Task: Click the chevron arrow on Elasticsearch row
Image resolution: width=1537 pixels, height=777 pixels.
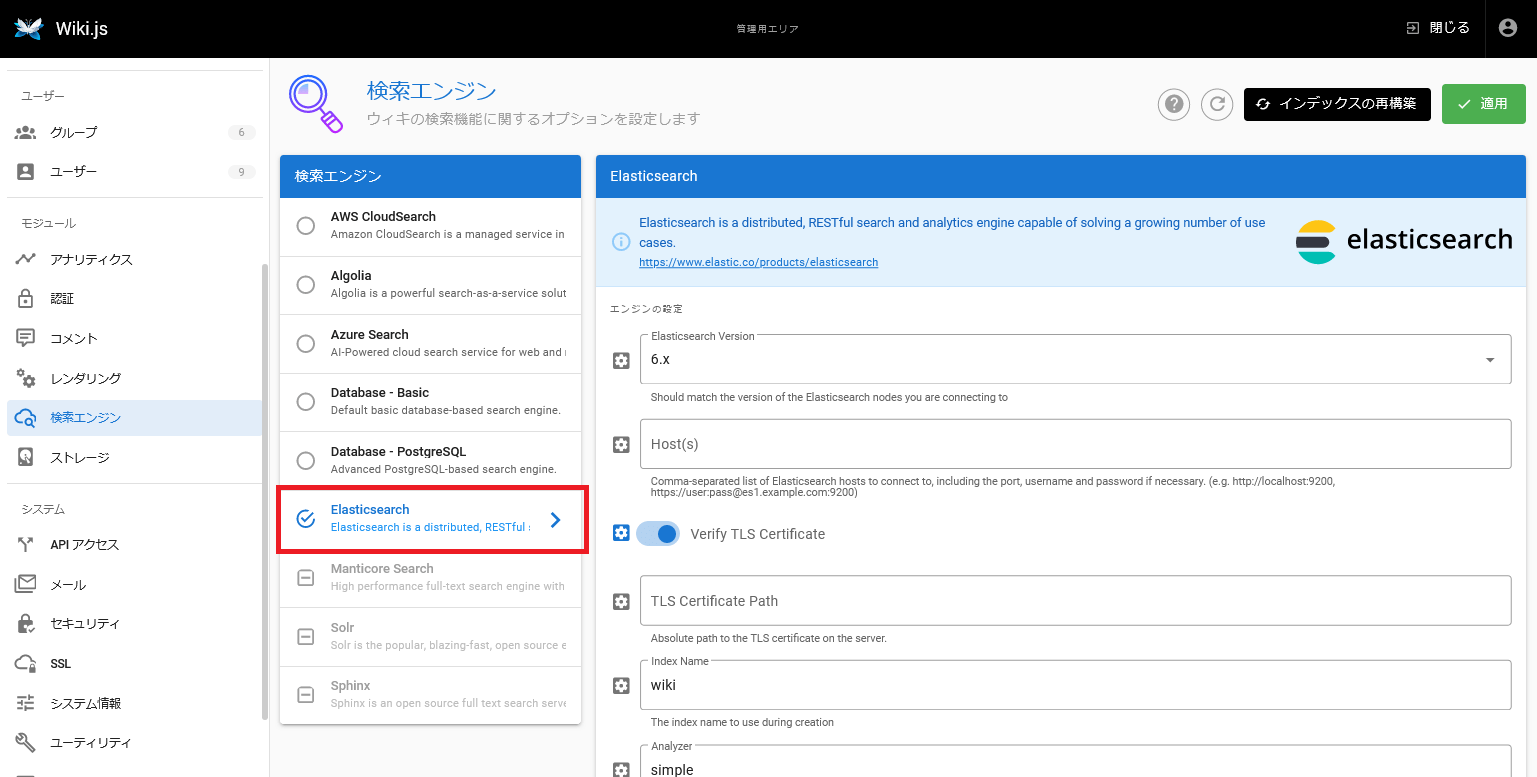Action: [x=556, y=519]
